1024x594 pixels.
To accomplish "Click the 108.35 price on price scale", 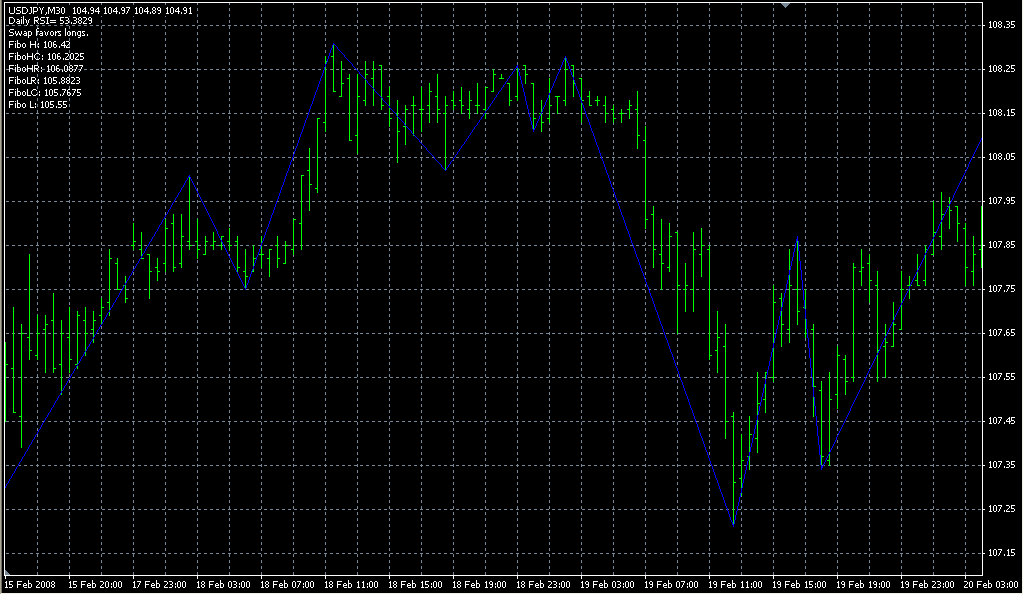I will tap(1001, 25).
